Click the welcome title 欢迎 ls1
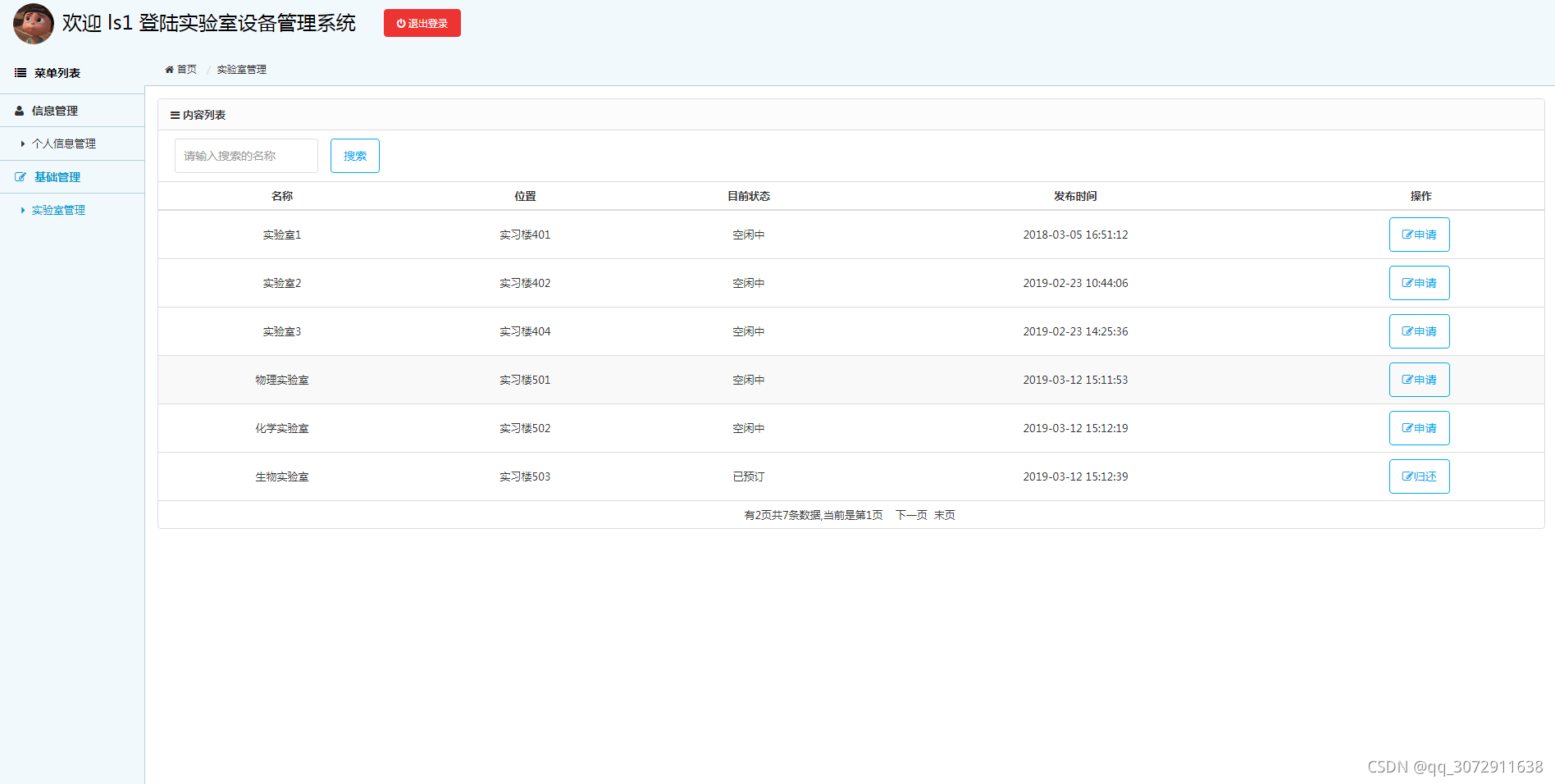1555x784 pixels. tap(98, 23)
